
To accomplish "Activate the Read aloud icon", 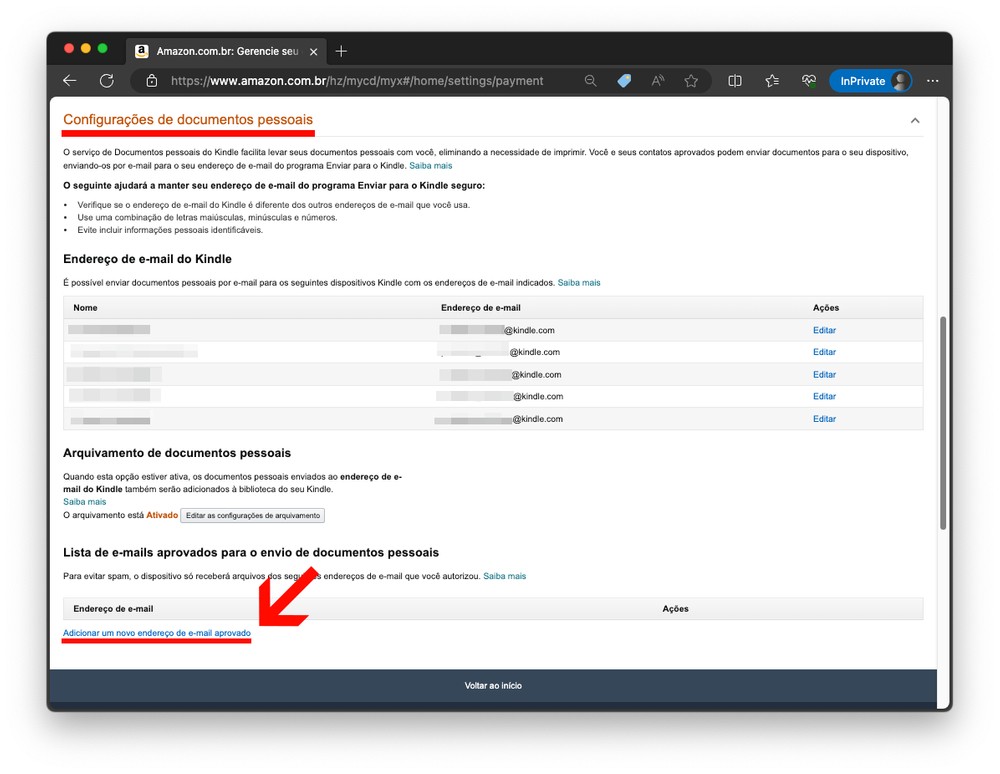I will (x=657, y=81).
